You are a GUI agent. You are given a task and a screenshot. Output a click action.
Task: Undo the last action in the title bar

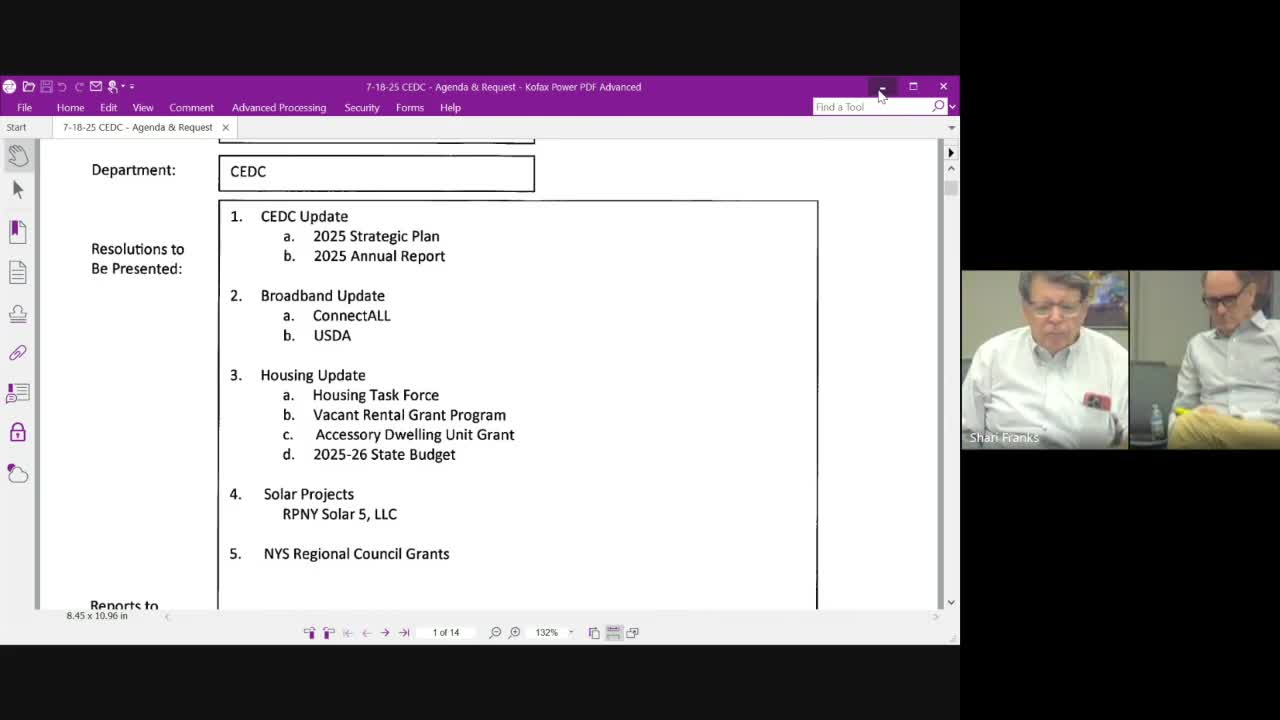tap(62, 87)
